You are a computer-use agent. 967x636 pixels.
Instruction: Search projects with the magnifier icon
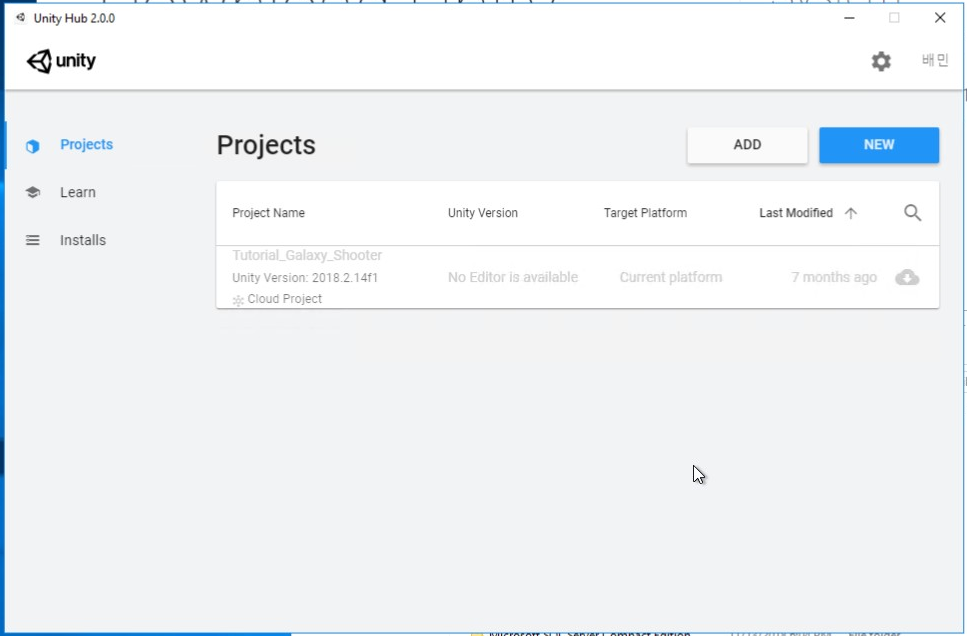[x=913, y=213]
